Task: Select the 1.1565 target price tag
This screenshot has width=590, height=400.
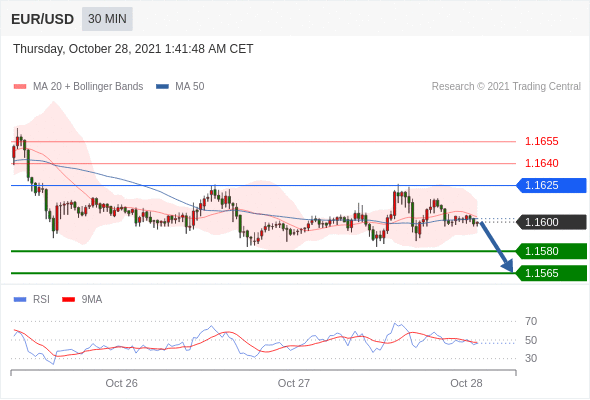Action: coord(551,273)
